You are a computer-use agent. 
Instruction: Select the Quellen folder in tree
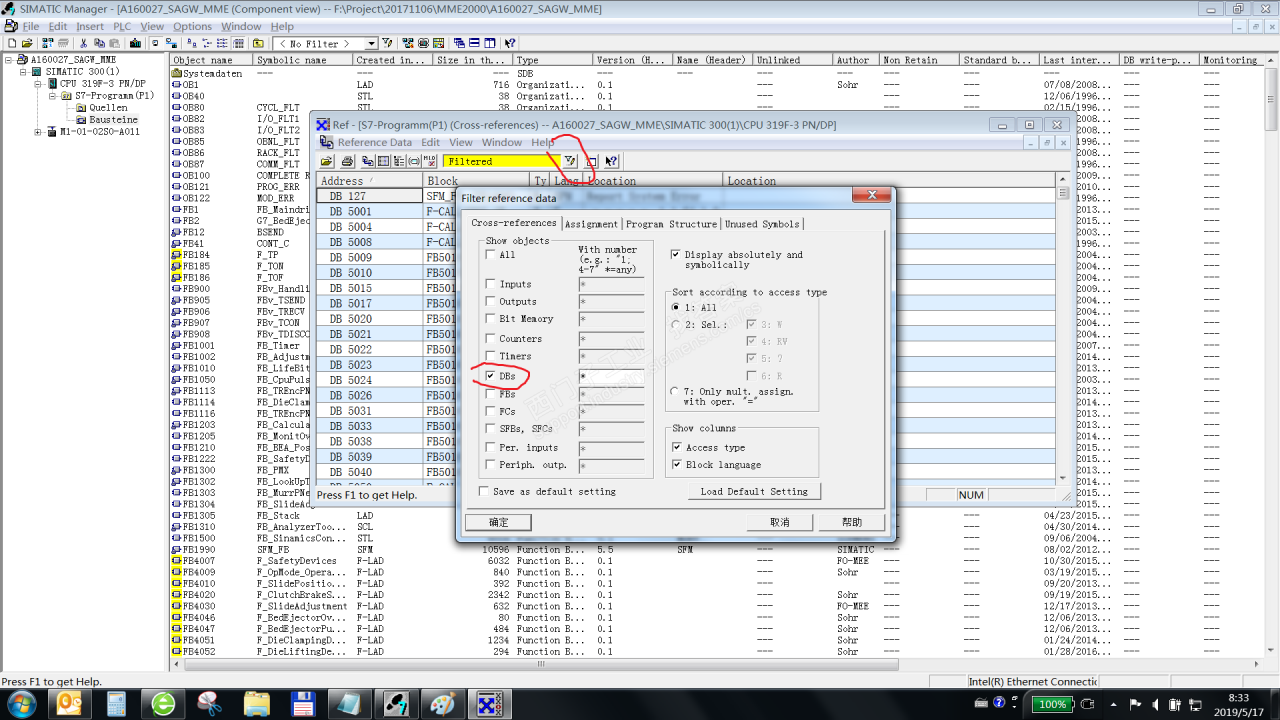click(x=108, y=108)
